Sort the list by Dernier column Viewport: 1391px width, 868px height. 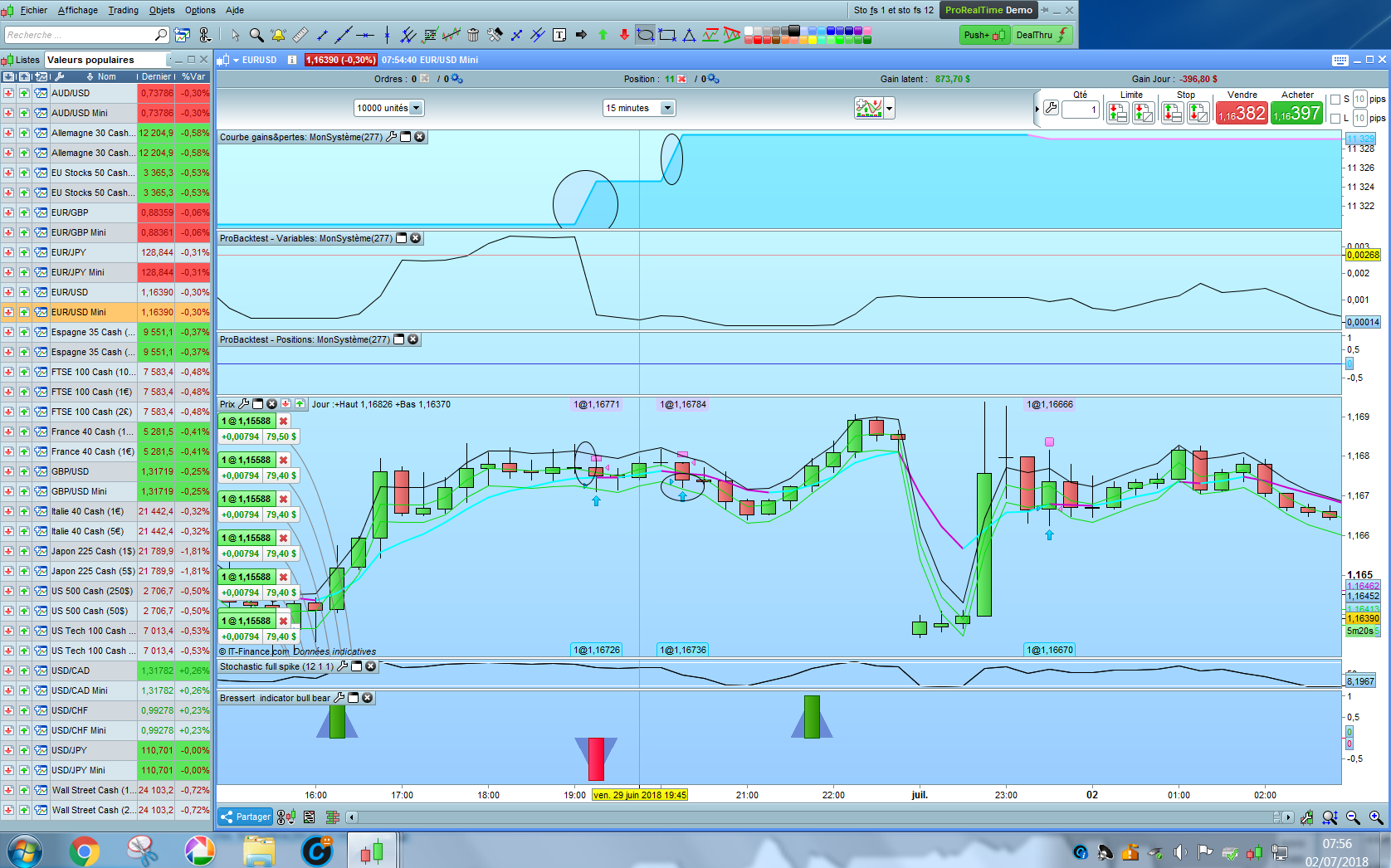pyautogui.click(x=156, y=76)
